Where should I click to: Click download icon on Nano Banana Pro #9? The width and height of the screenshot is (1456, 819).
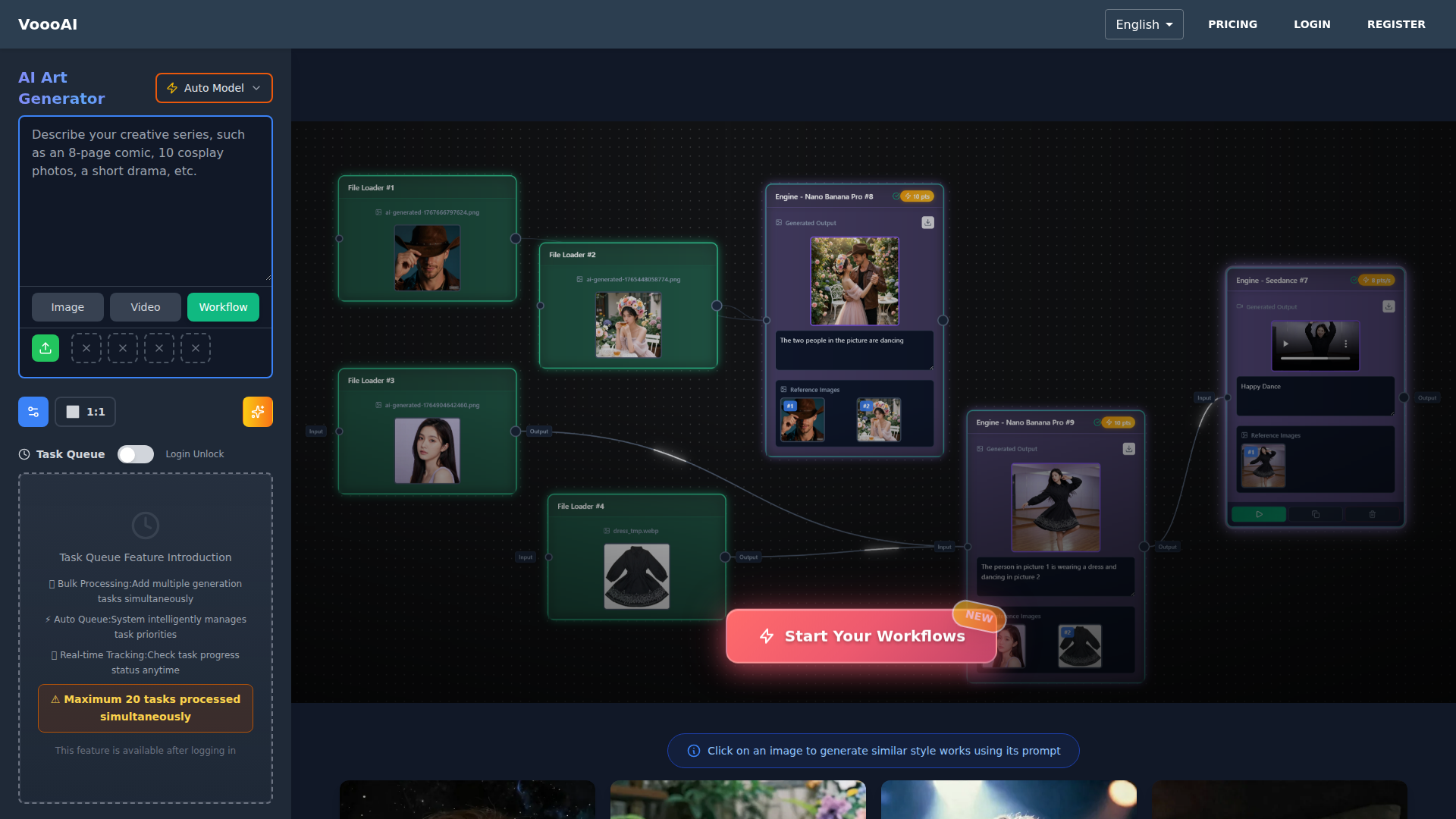pos(1128,449)
